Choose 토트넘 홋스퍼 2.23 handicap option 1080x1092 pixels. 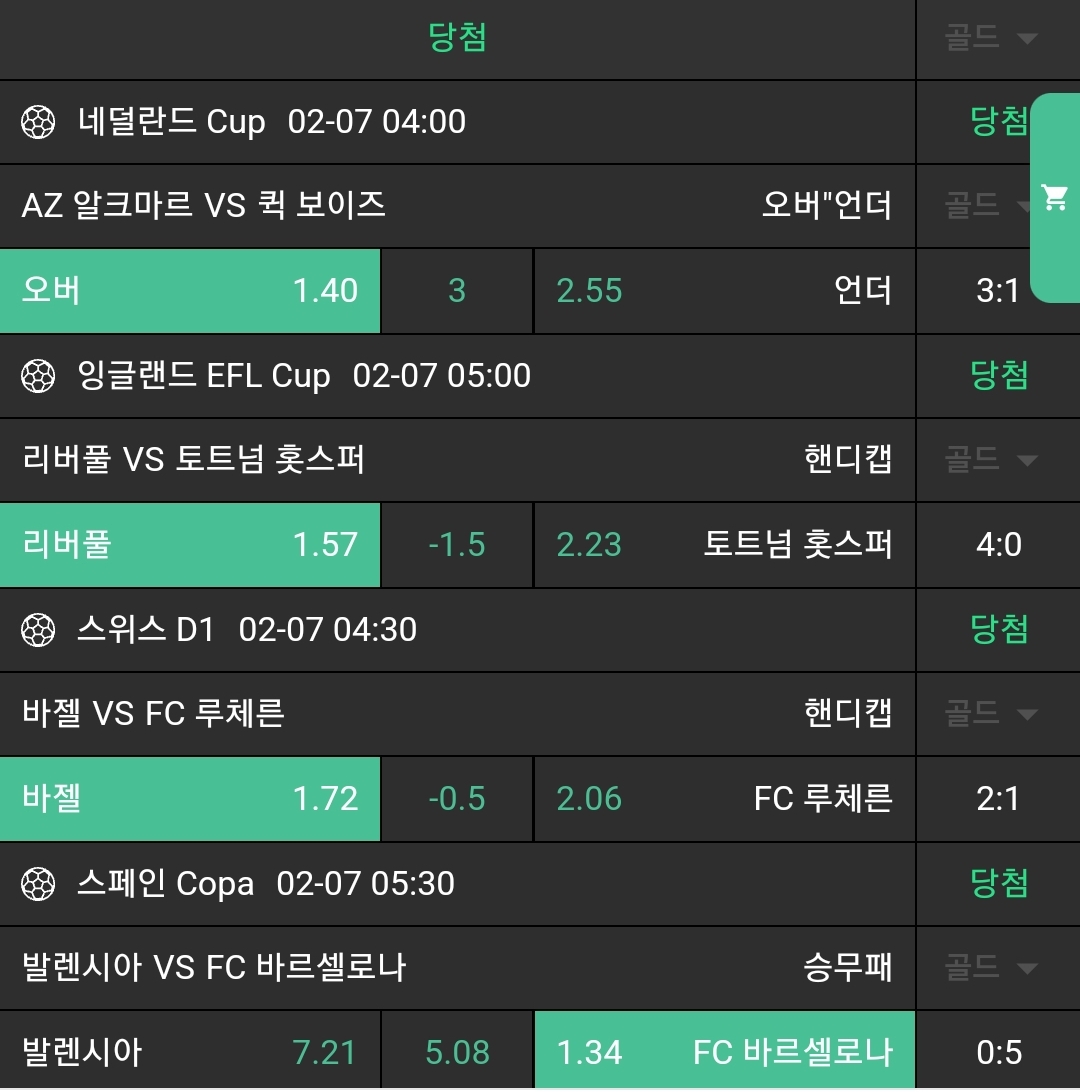[x=724, y=545]
